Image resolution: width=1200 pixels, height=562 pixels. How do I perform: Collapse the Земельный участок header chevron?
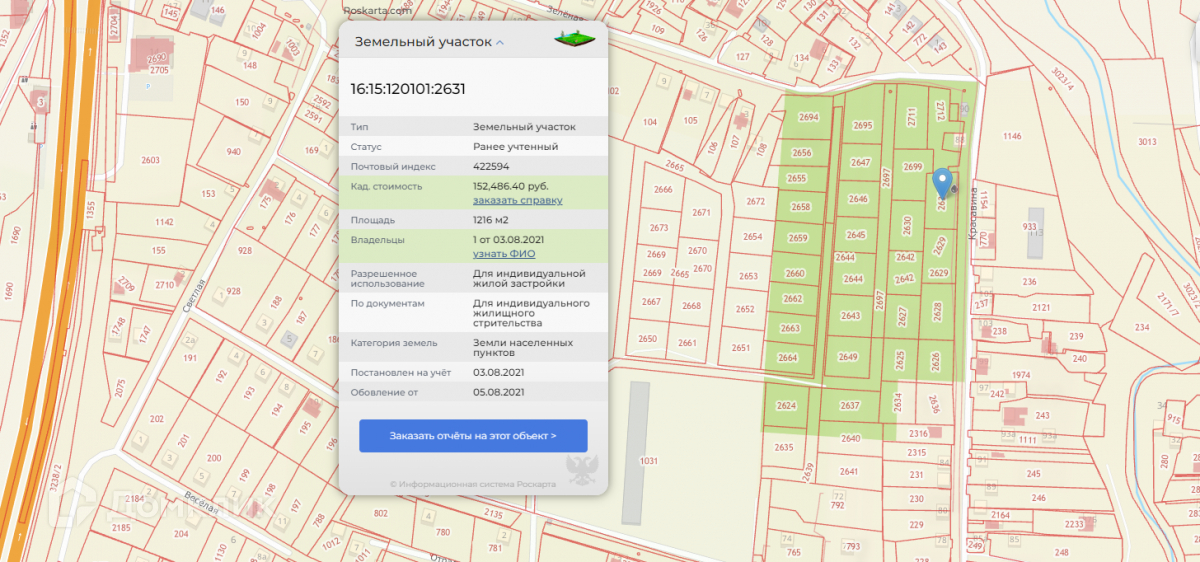tap(500, 43)
